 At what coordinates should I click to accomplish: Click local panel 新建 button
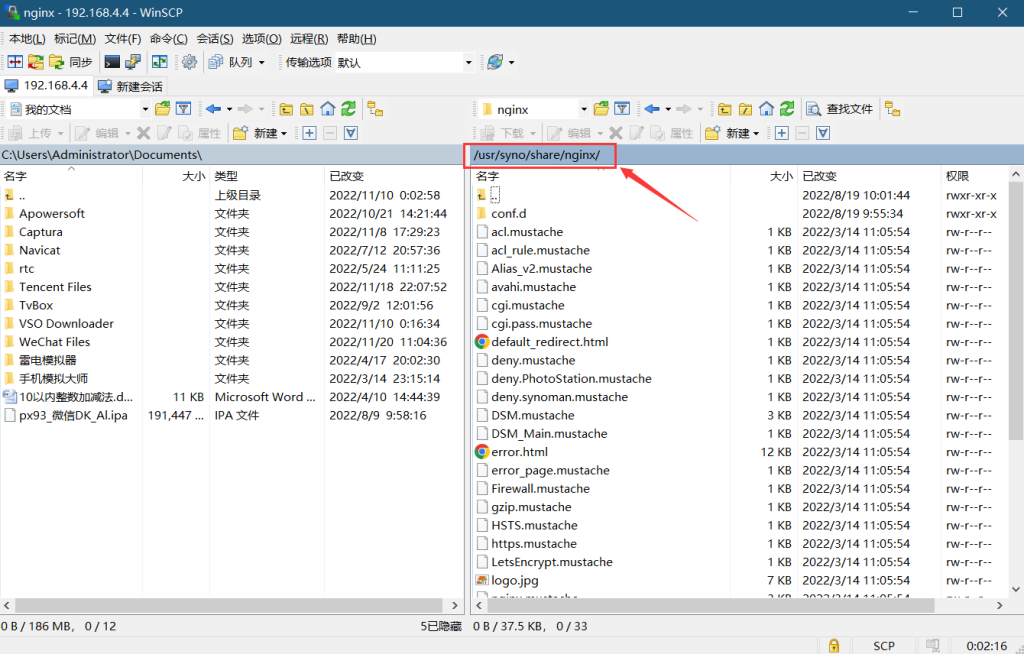click(260, 133)
